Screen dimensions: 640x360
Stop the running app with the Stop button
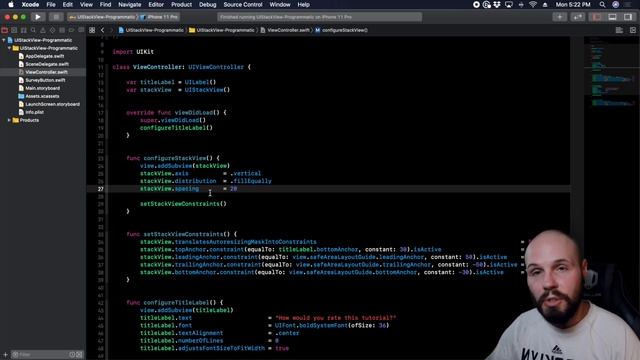pos(56,17)
